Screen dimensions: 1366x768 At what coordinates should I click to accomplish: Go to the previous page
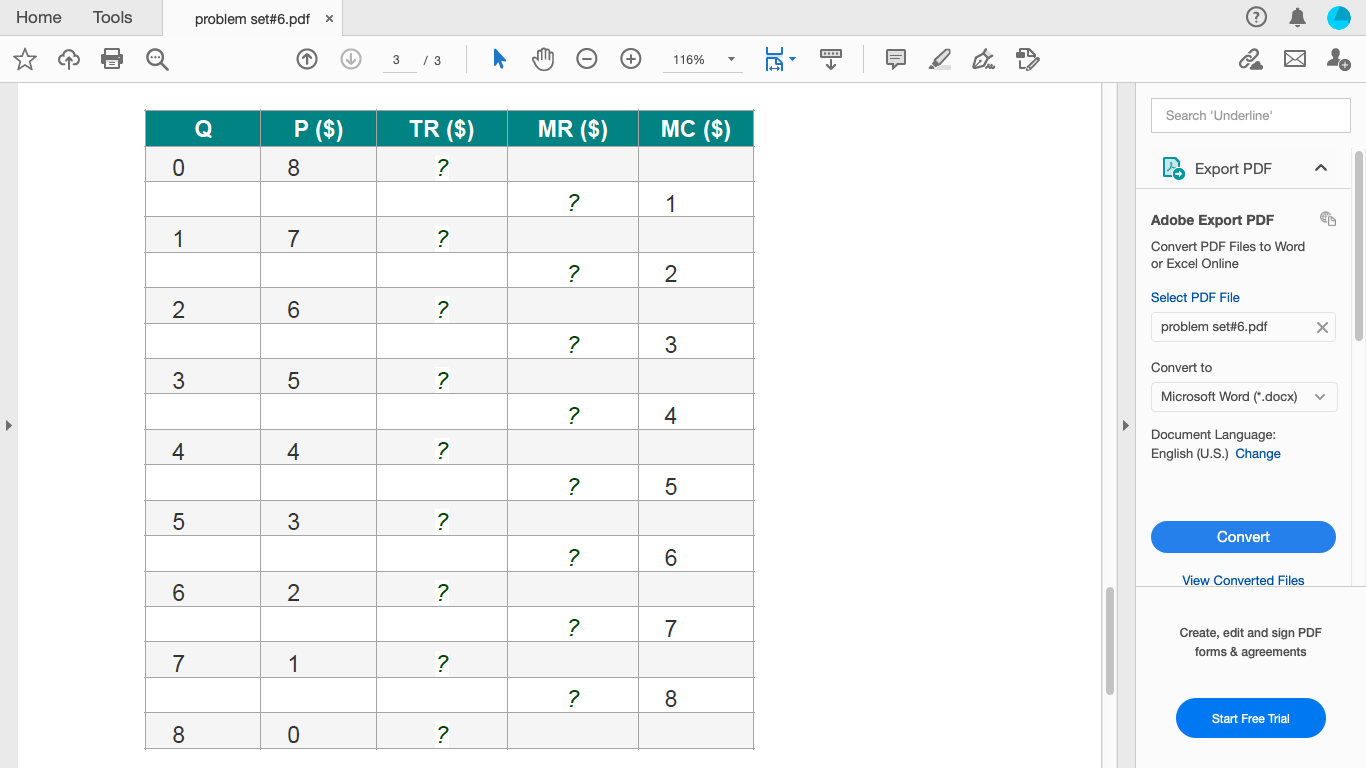coord(306,59)
